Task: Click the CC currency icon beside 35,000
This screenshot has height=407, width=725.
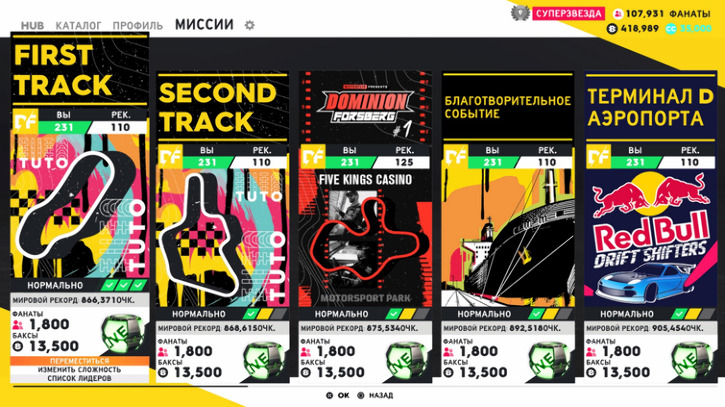Action: click(x=671, y=29)
